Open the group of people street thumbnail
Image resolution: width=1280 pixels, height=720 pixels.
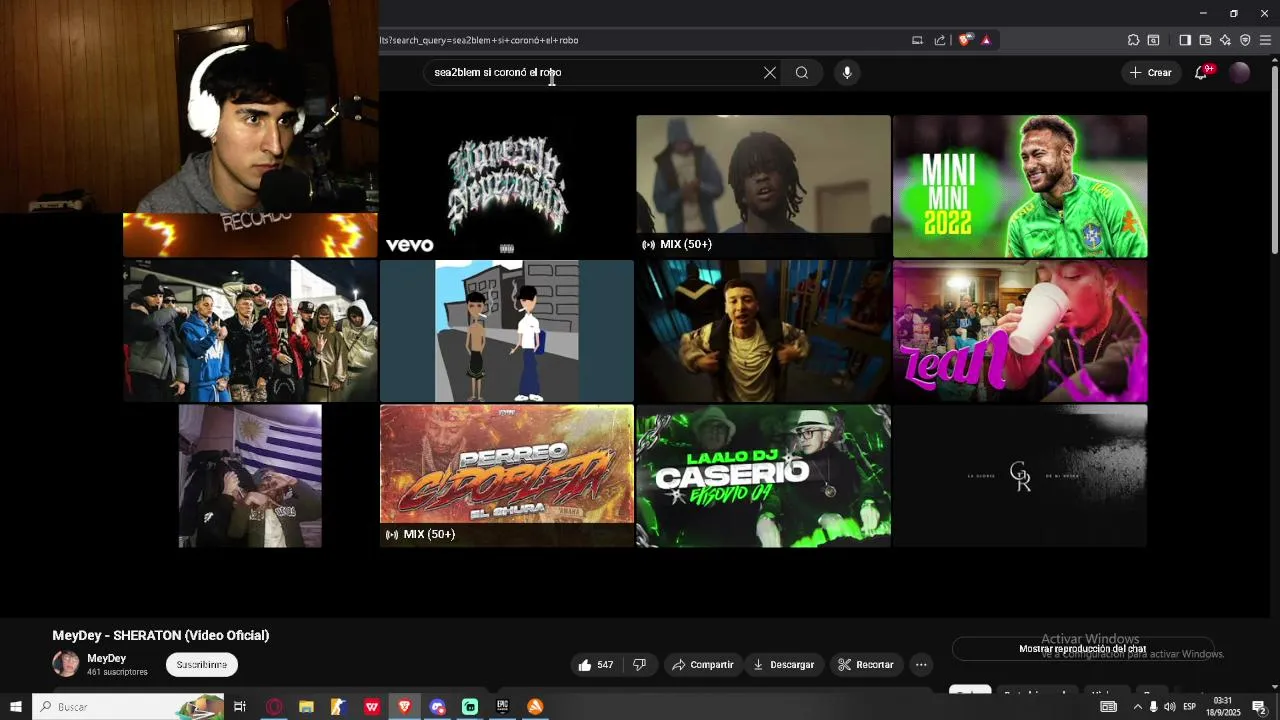(250, 331)
